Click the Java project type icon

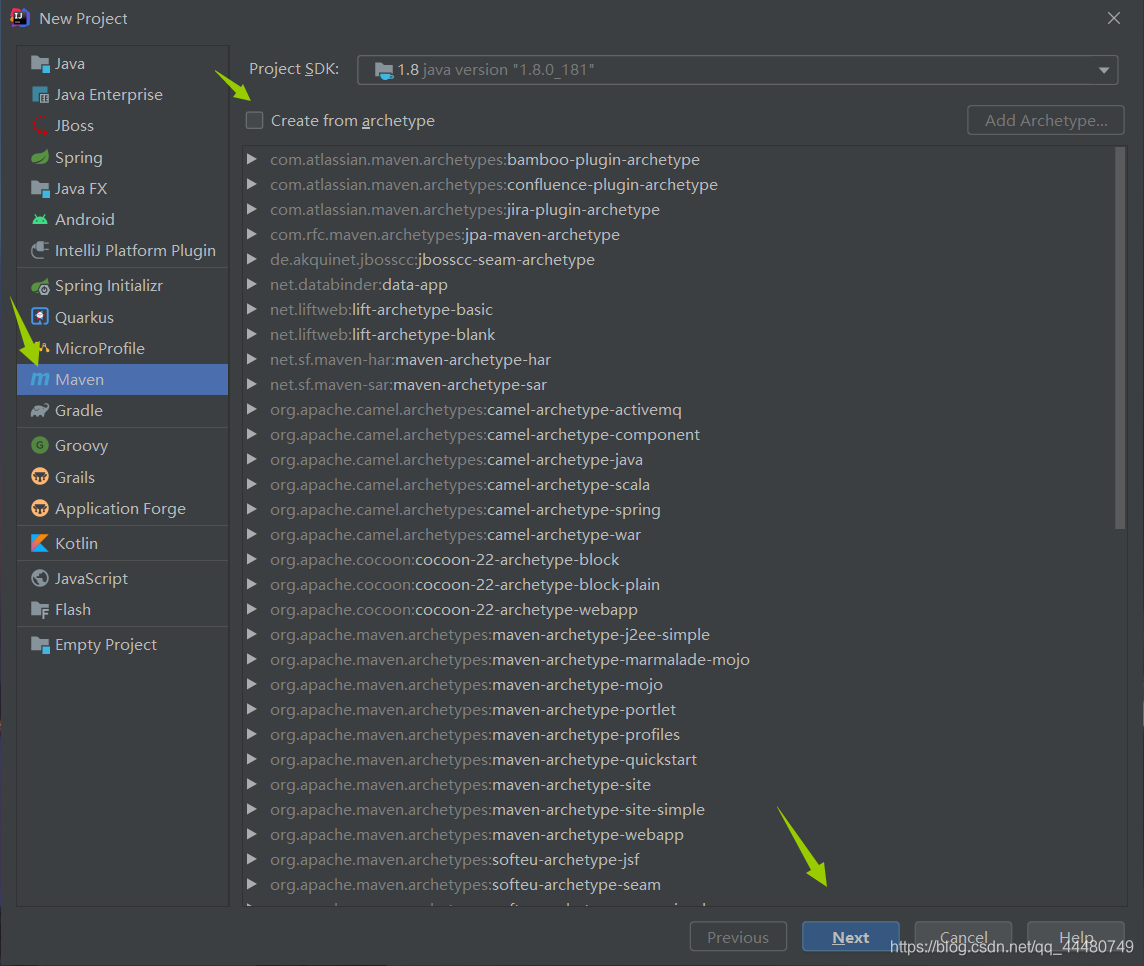tap(39, 63)
